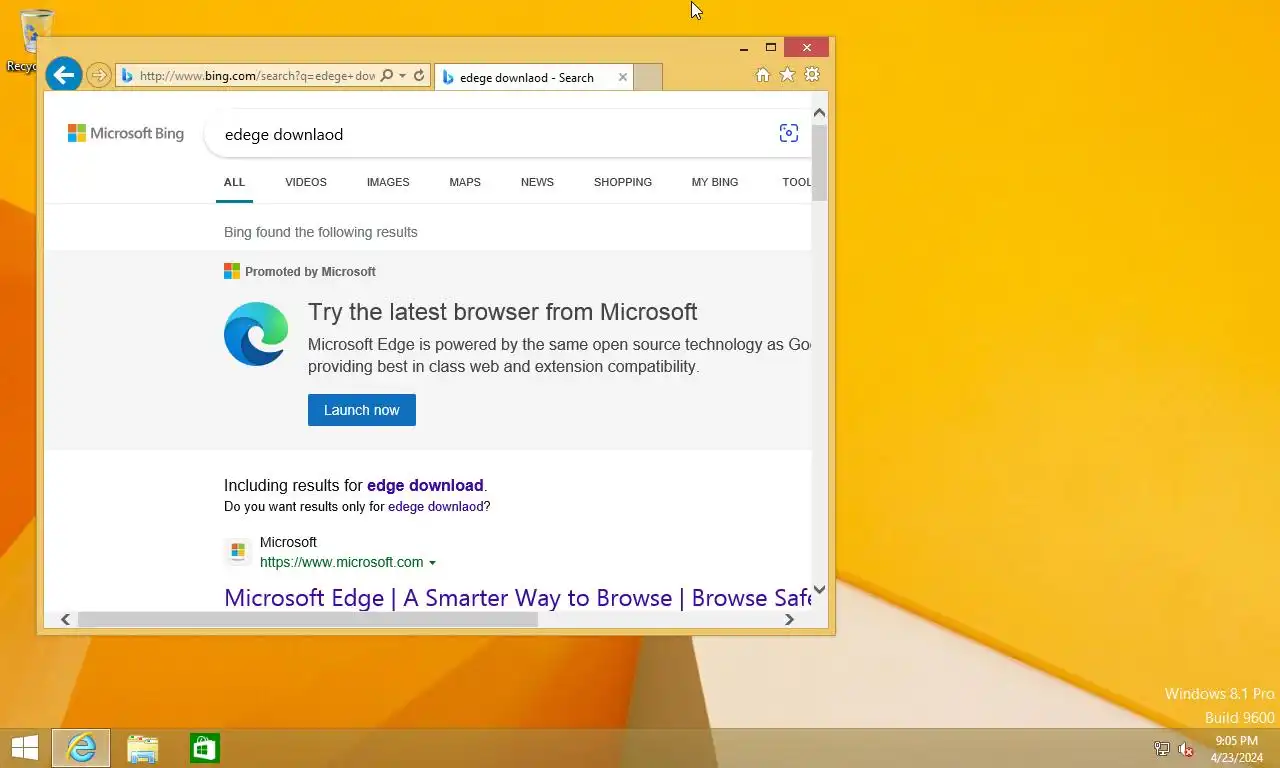
Task: Open Favorites with the star icon
Action: coord(787,75)
